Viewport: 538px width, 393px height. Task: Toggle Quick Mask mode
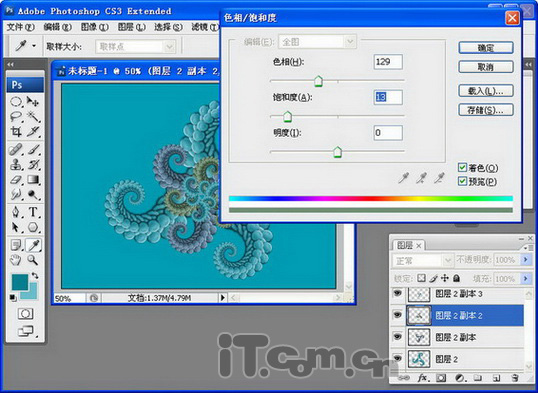coord(25,314)
